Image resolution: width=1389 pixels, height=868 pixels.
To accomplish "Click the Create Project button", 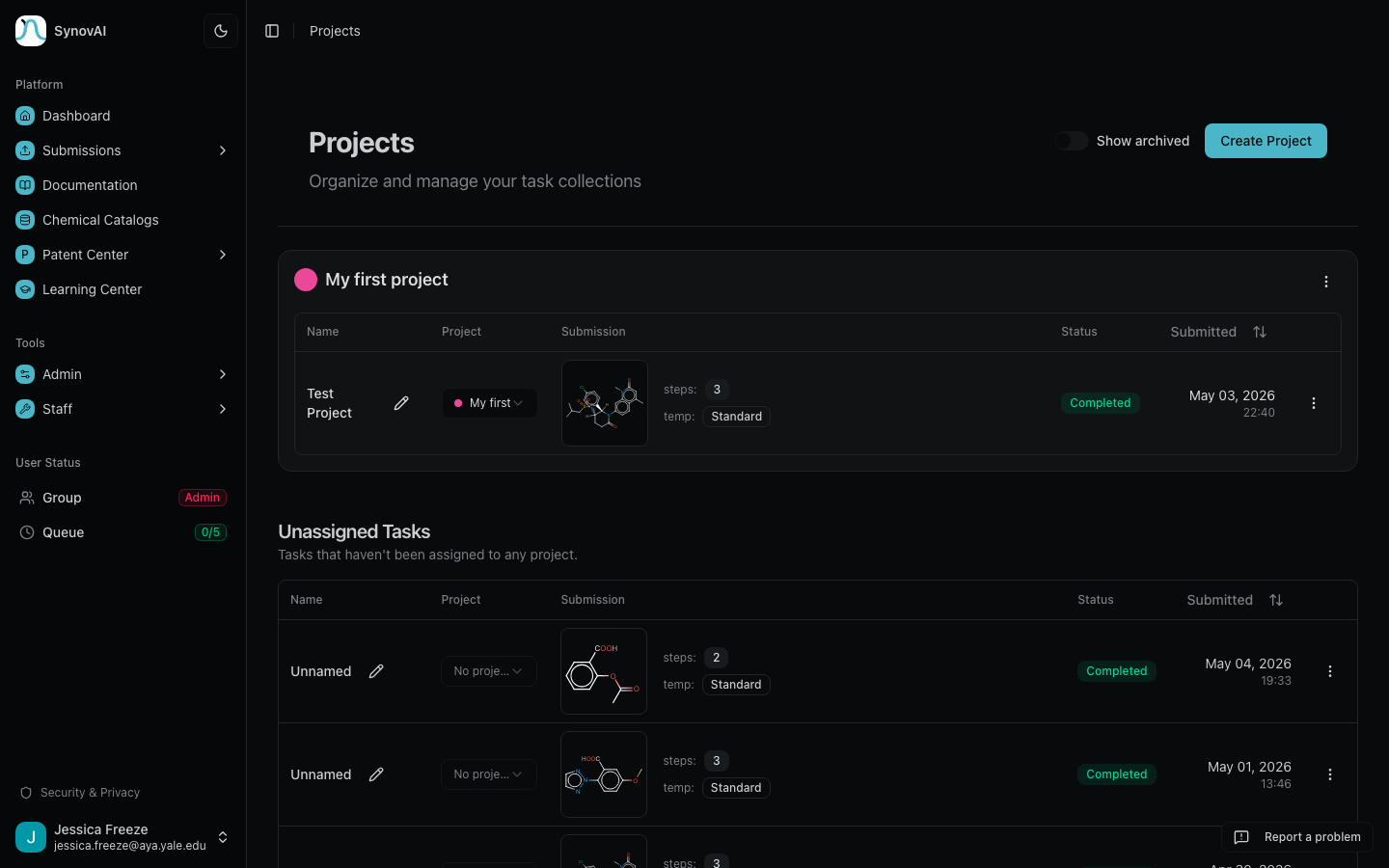I will pyautogui.click(x=1266, y=141).
